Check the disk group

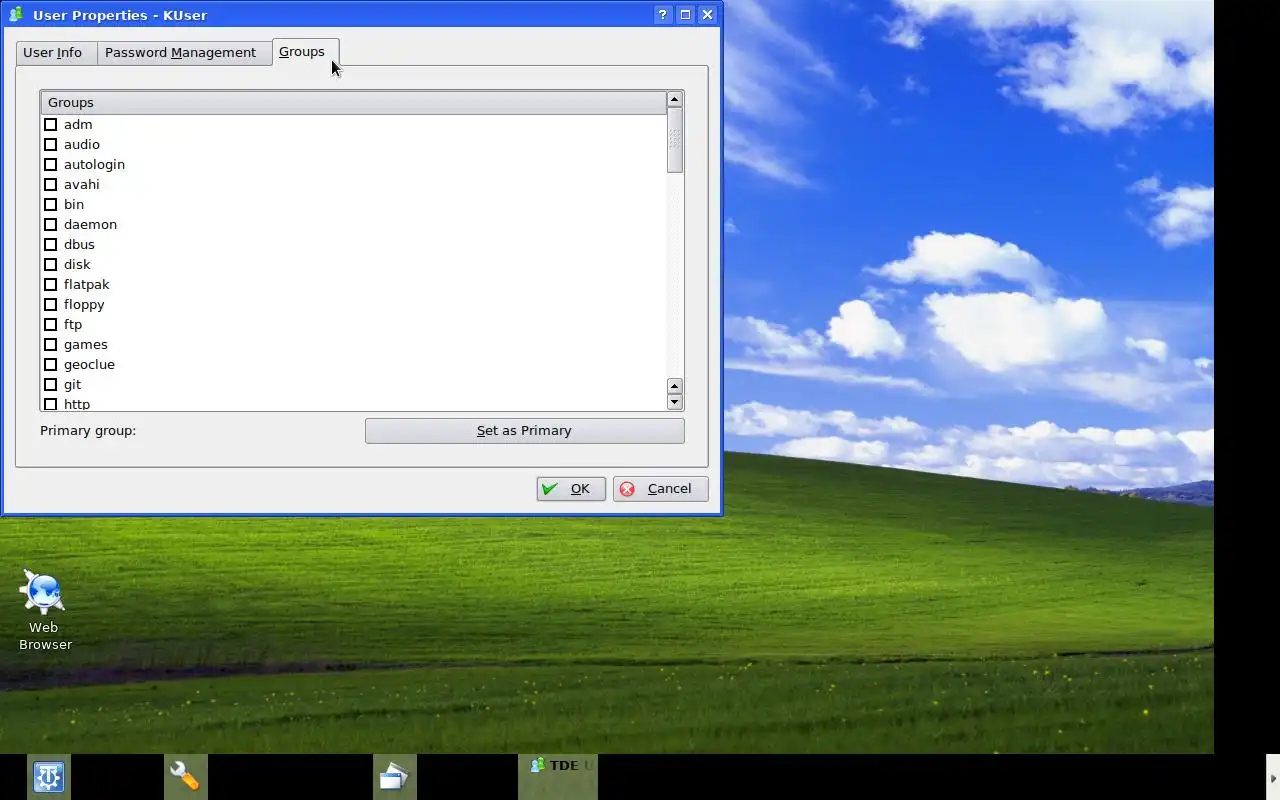coord(50,264)
